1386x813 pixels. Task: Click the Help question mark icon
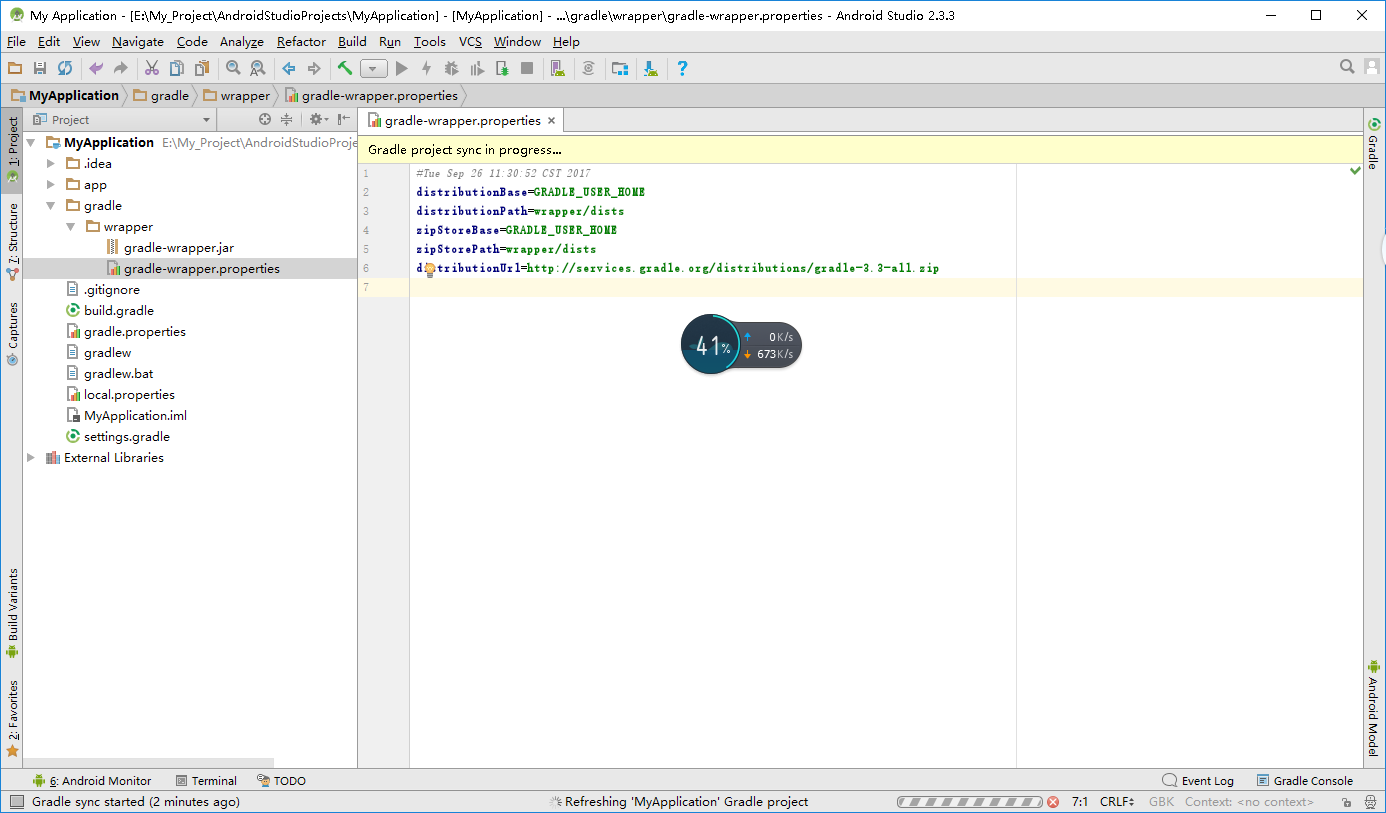pyautogui.click(x=682, y=68)
